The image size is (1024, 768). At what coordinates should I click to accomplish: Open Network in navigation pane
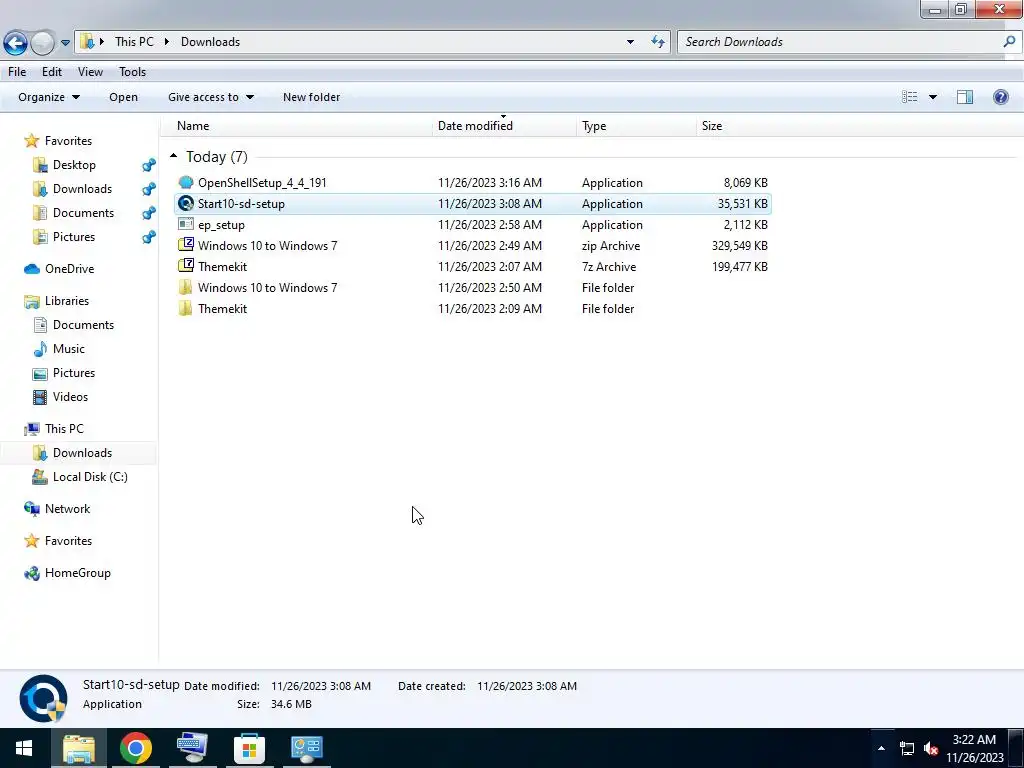click(x=67, y=509)
